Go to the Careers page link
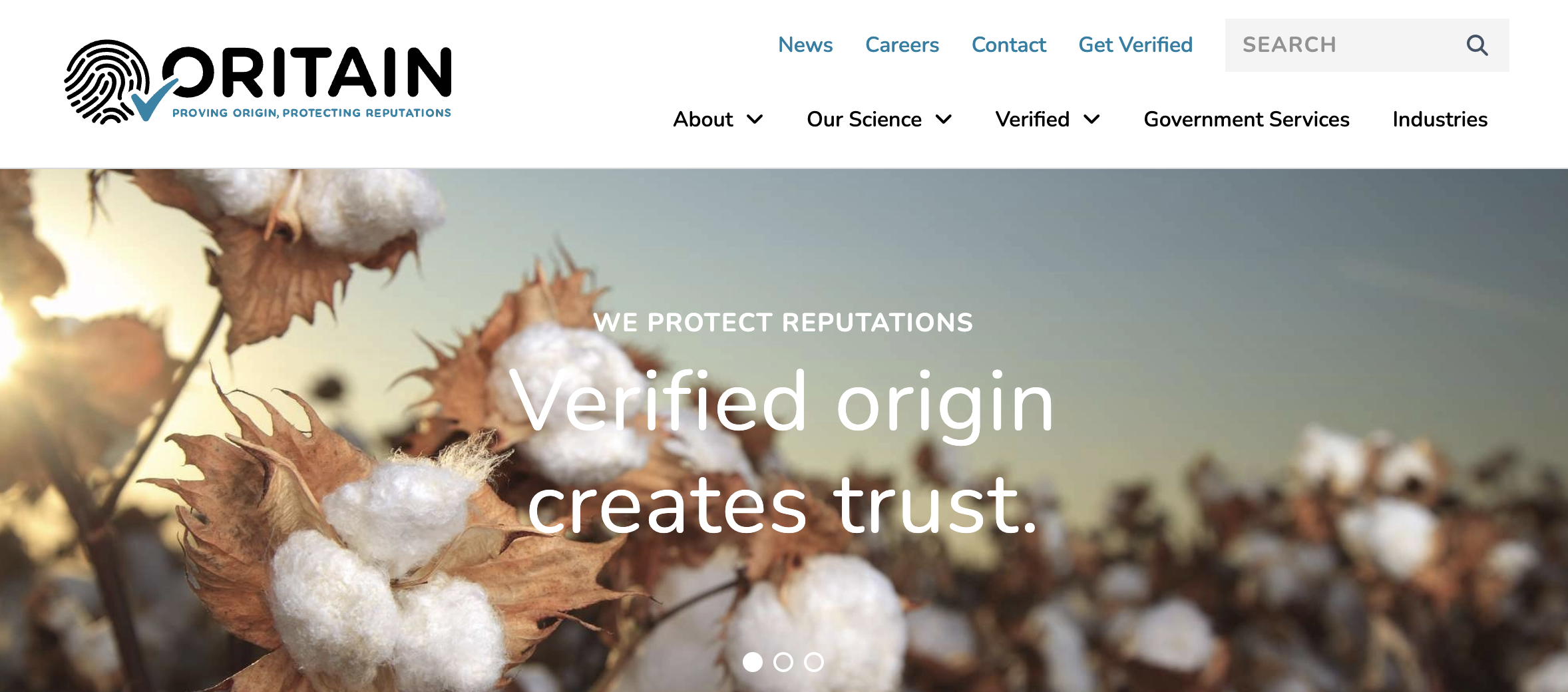Image resolution: width=1568 pixels, height=692 pixels. click(x=902, y=45)
